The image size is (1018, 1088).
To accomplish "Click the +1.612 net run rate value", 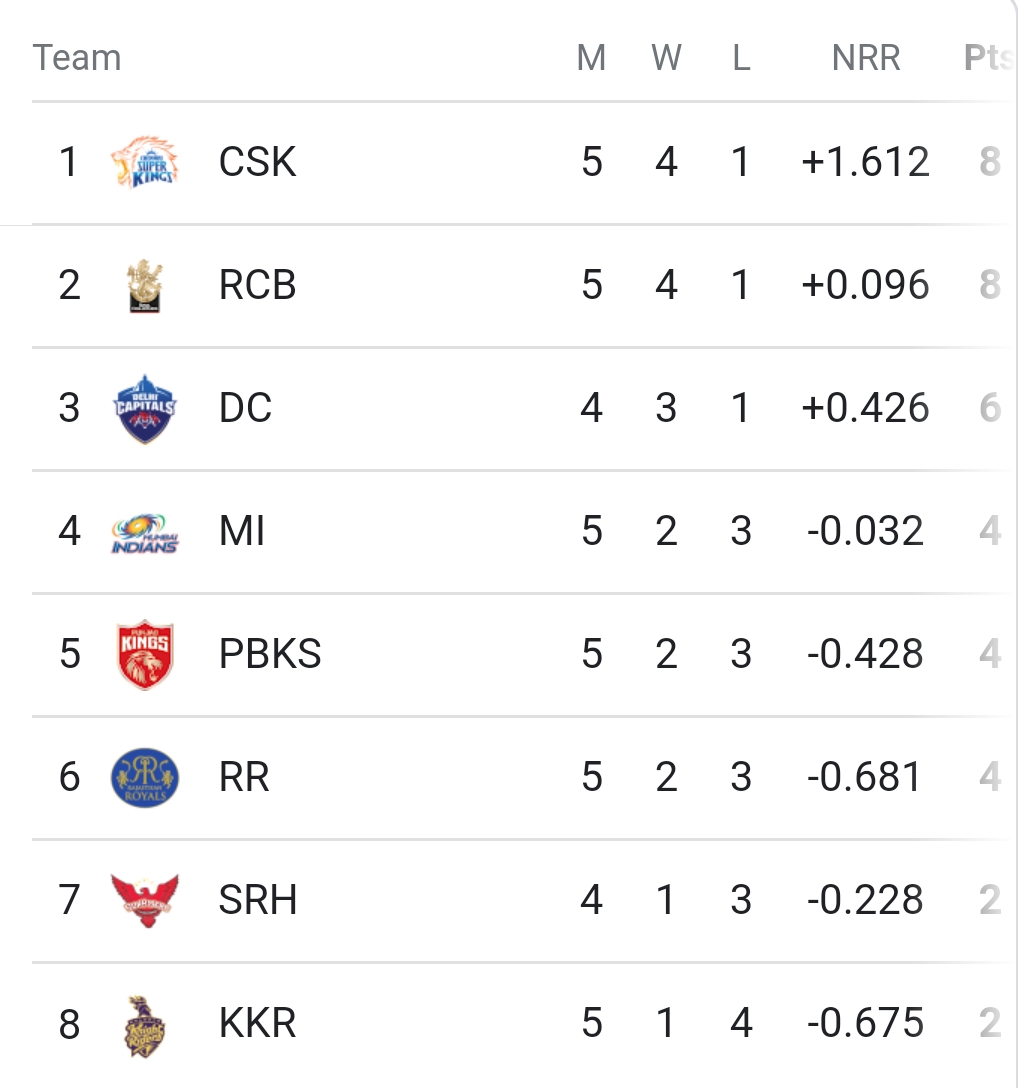I will [865, 162].
